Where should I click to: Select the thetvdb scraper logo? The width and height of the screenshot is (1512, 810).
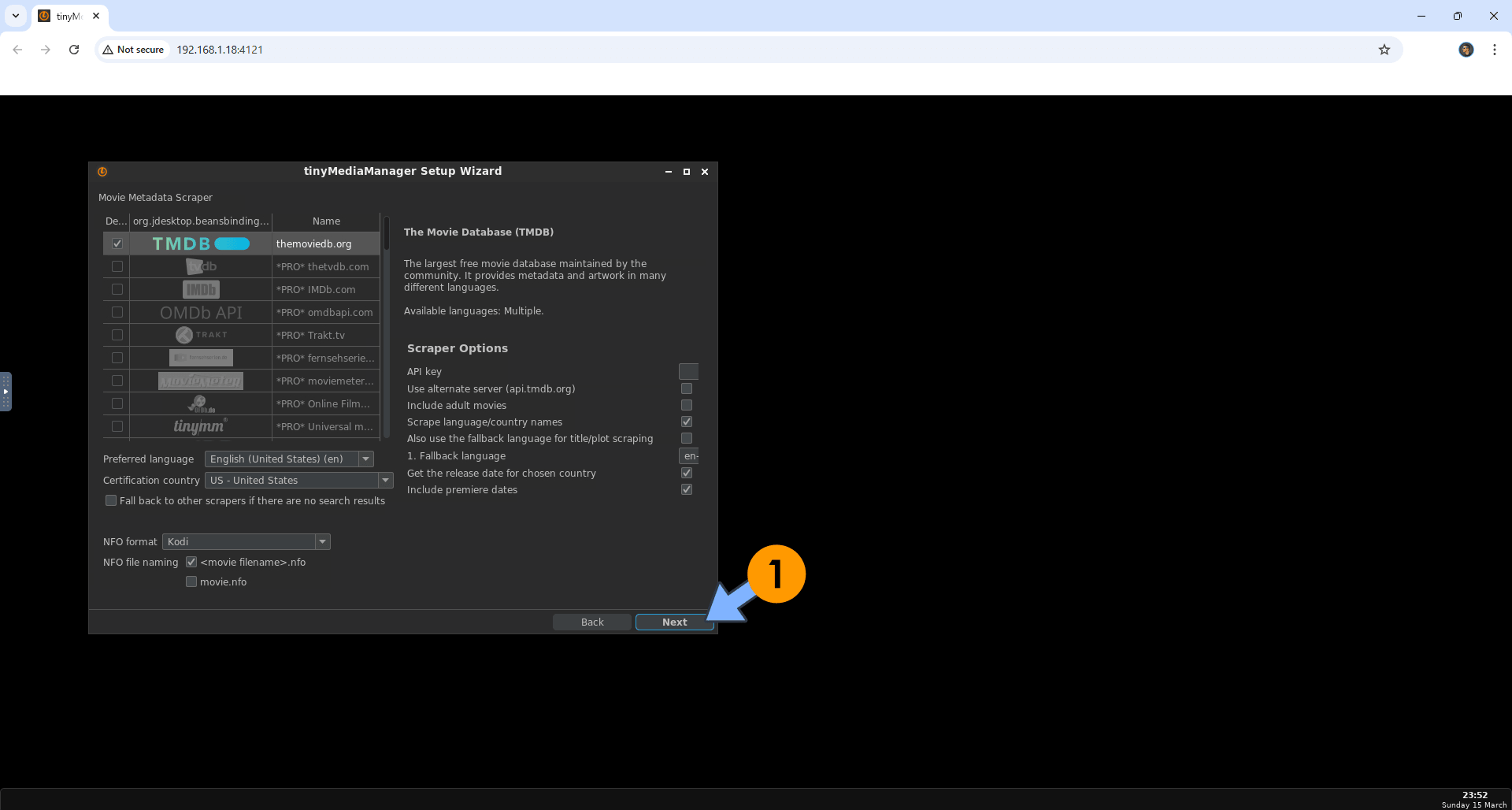(x=201, y=267)
